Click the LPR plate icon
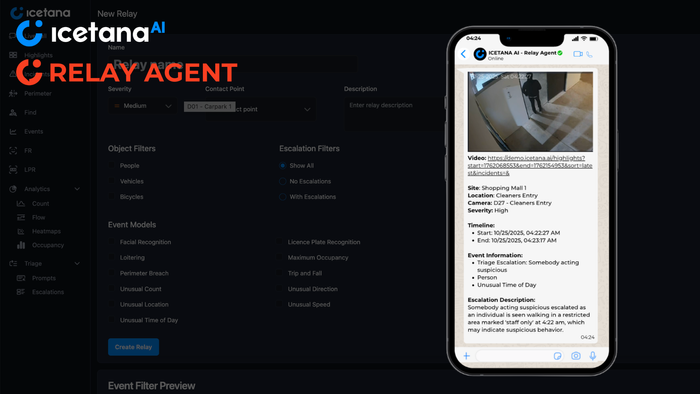Image resolution: width=700 pixels, height=394 pixels. 13,170
